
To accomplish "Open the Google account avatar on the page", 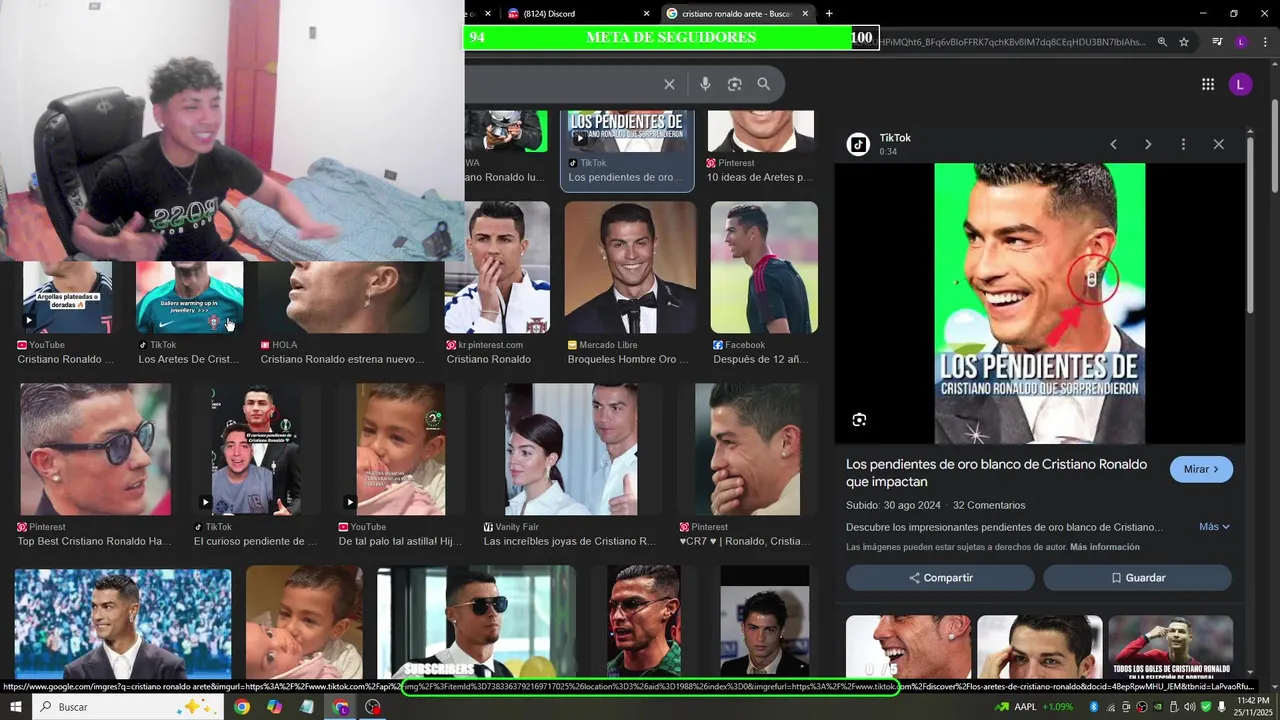I will click(1240, 84).
